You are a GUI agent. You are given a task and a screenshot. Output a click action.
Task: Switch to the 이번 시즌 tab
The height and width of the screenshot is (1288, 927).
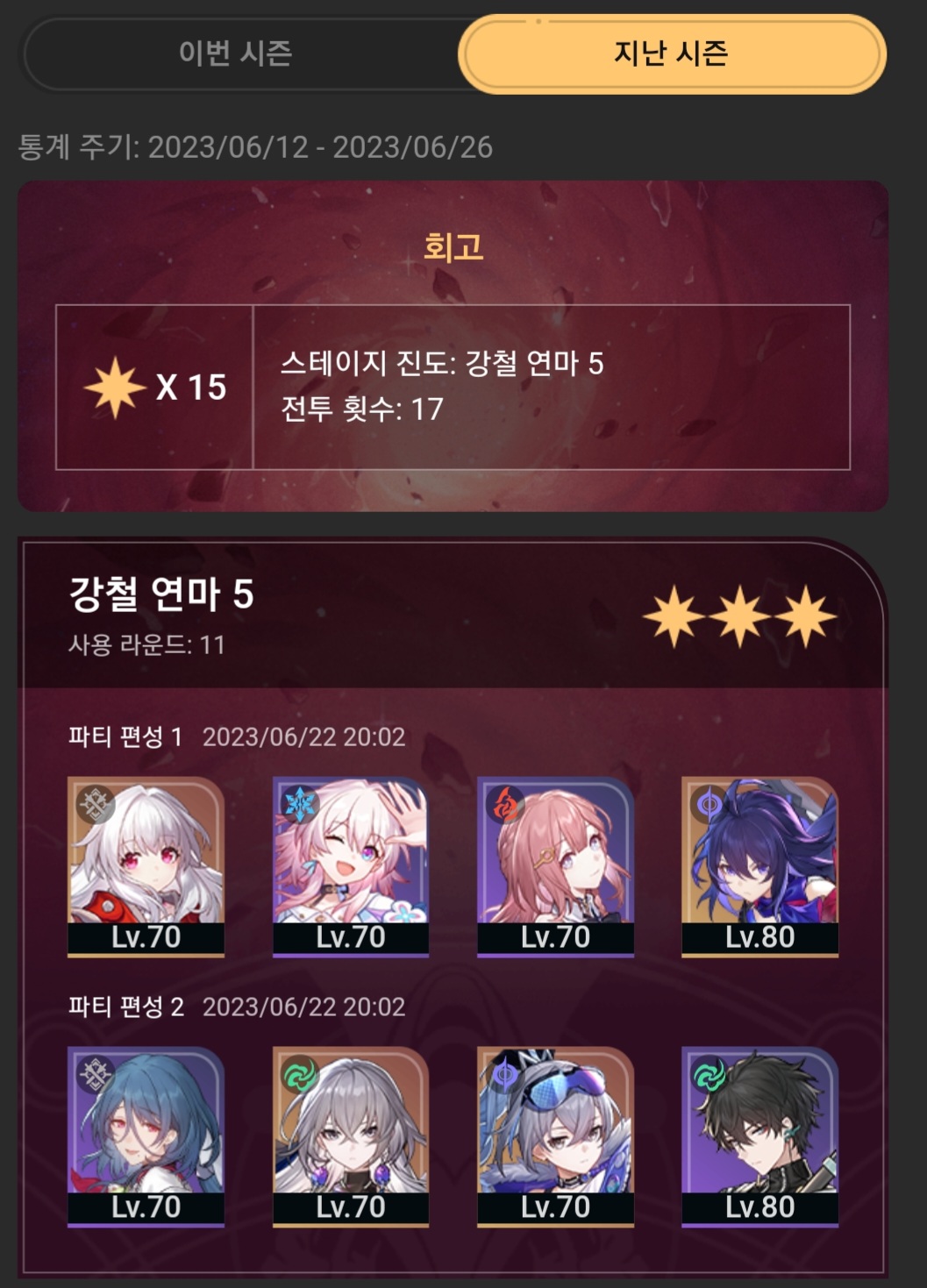pos(235,53)
